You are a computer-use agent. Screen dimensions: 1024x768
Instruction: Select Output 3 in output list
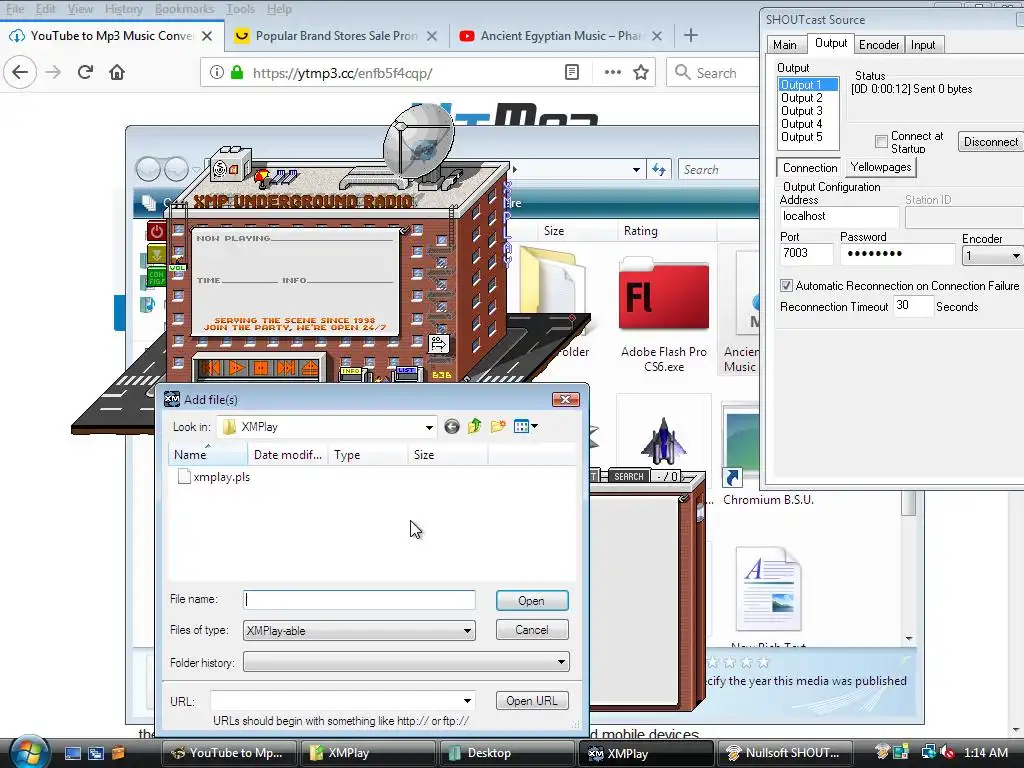pyautogui.click(x=801, y=111)
